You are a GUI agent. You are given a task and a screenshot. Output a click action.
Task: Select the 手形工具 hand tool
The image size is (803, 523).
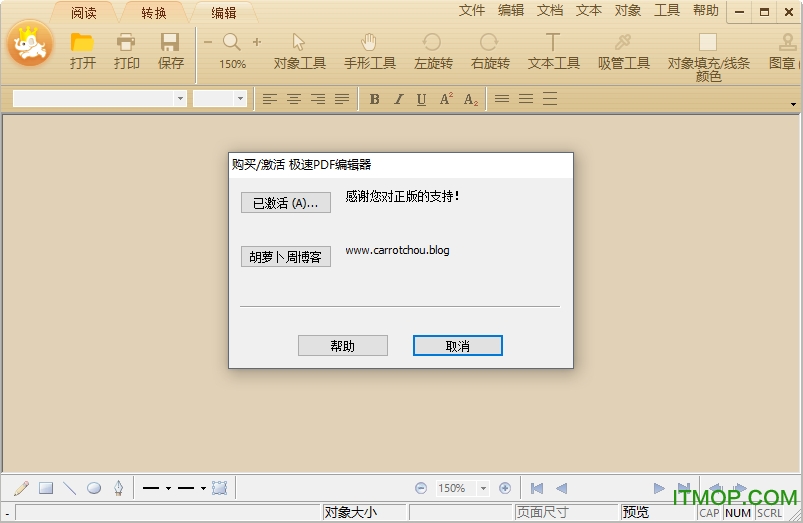[x=369, y=51]
